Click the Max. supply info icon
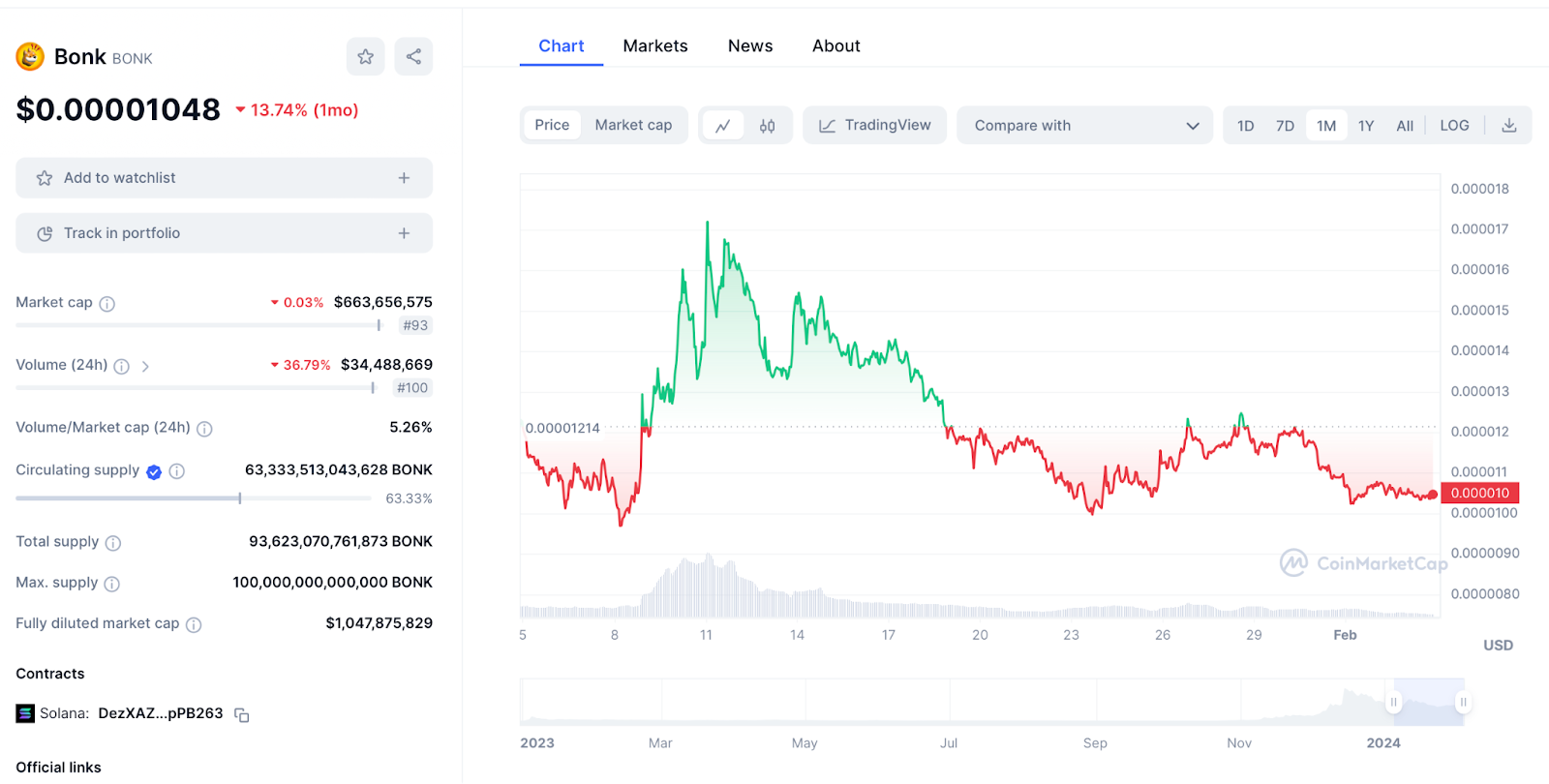Image resolution: width=1549 pixels, height=784 pixels. 112,584
